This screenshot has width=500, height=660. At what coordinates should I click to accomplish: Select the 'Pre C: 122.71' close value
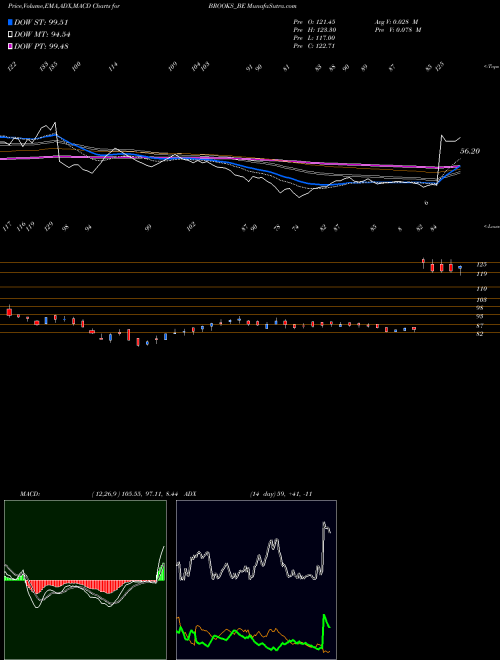[314, 46]
